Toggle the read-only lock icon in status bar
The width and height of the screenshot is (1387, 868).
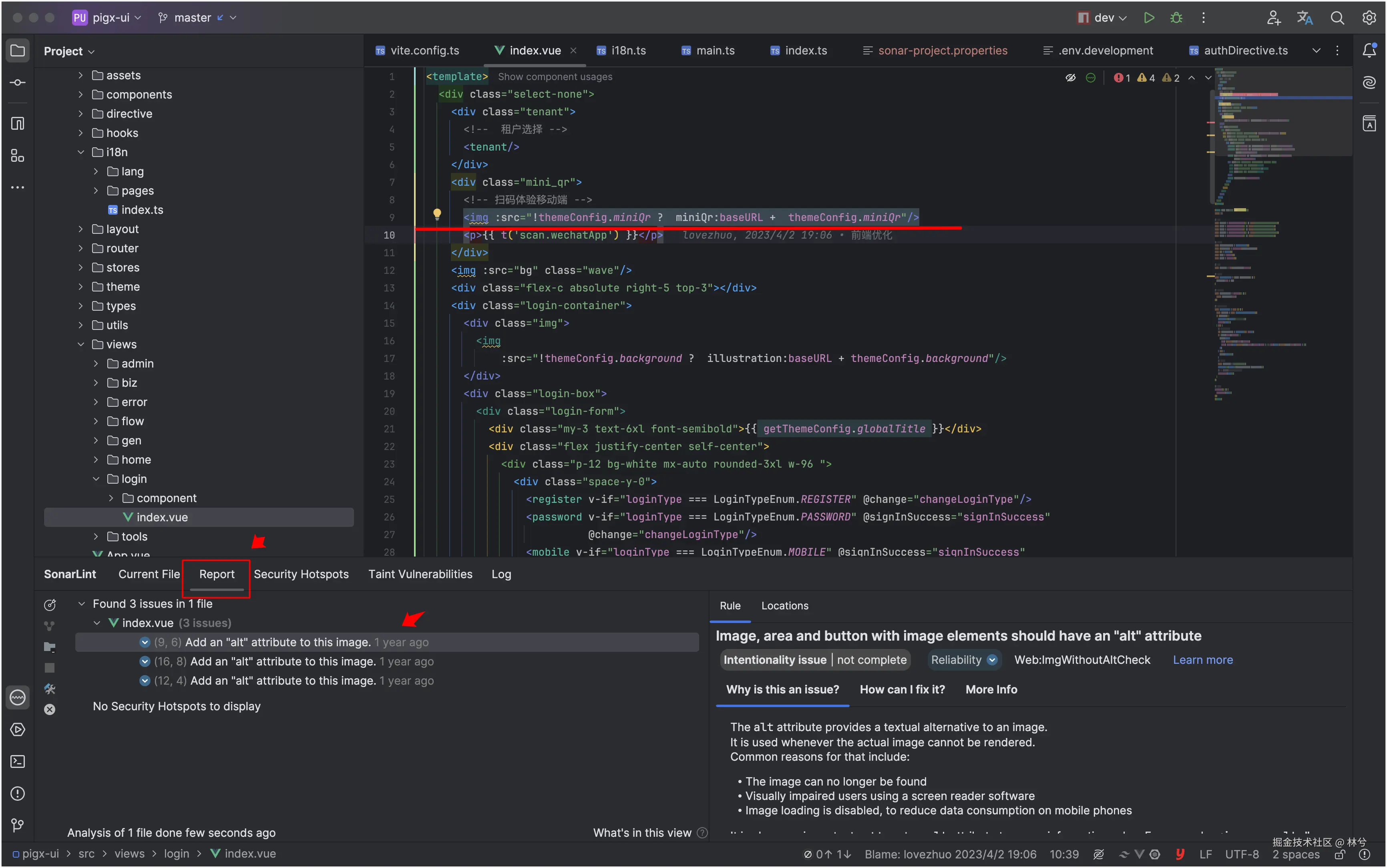click(x=1339, y=854)
